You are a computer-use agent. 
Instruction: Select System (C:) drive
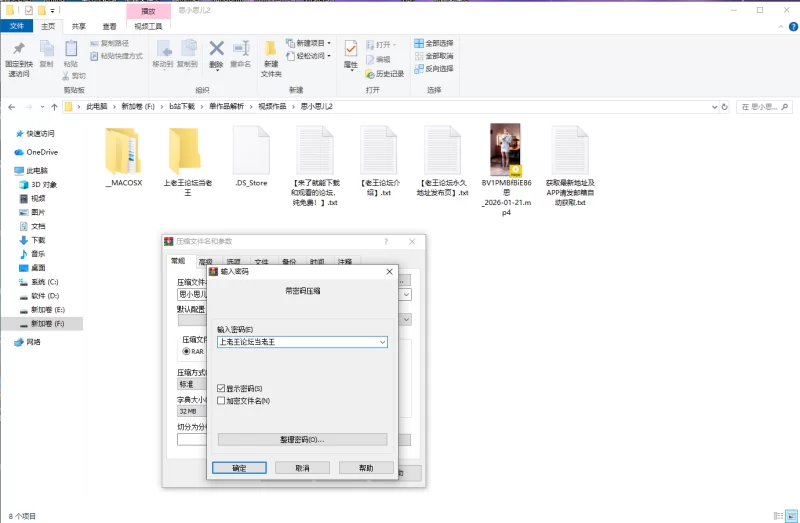(x=45, y=282)
